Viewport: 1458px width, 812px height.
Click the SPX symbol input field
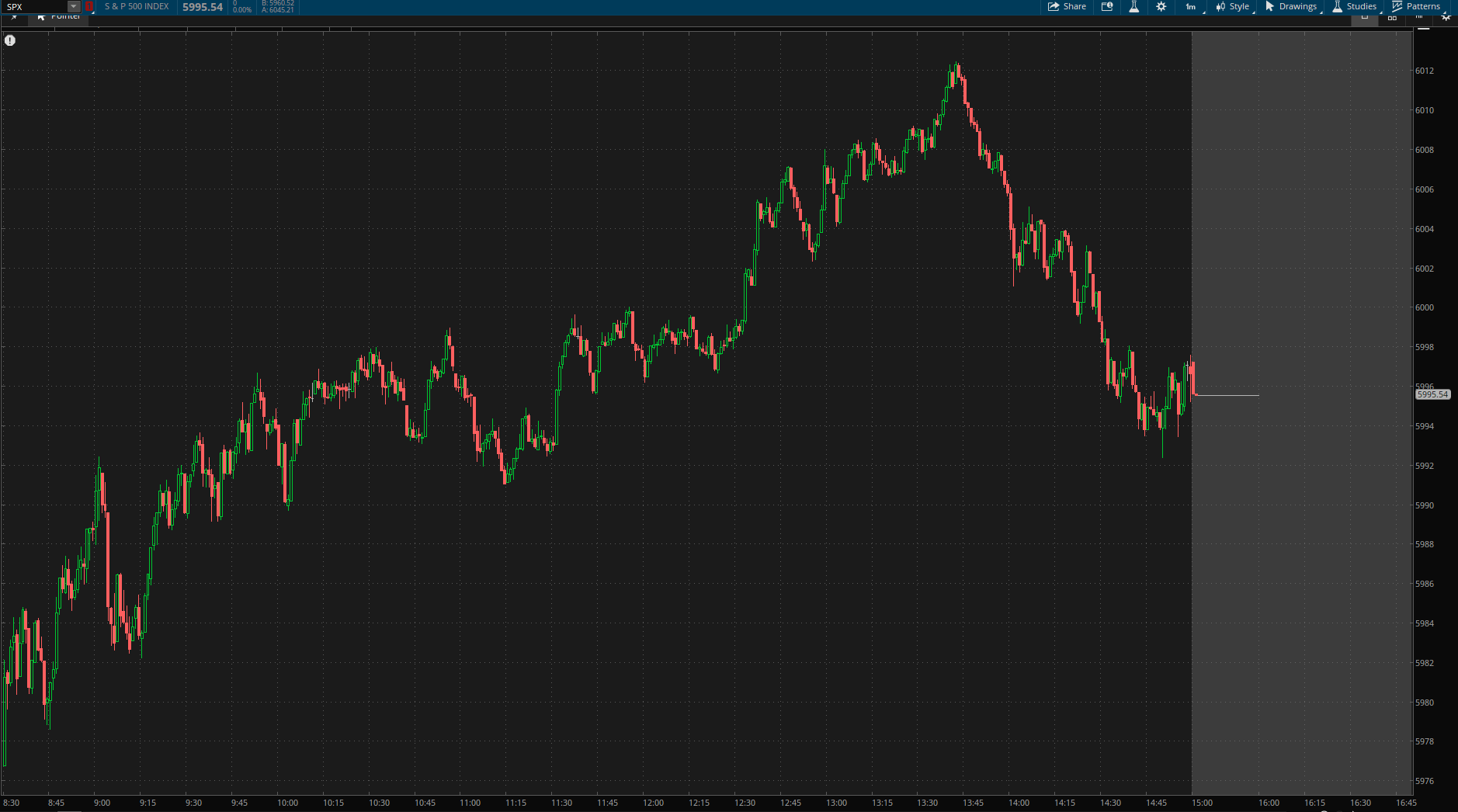click(x=35, y=6)
